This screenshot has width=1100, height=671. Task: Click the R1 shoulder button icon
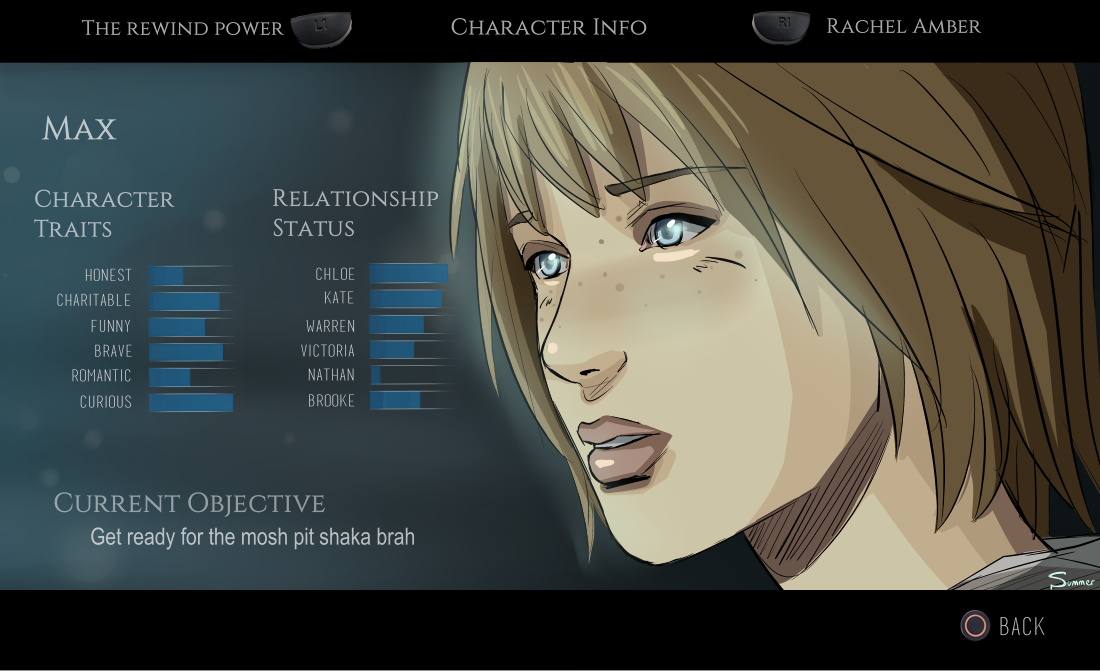pyautogui.click(x=781, y=27)
